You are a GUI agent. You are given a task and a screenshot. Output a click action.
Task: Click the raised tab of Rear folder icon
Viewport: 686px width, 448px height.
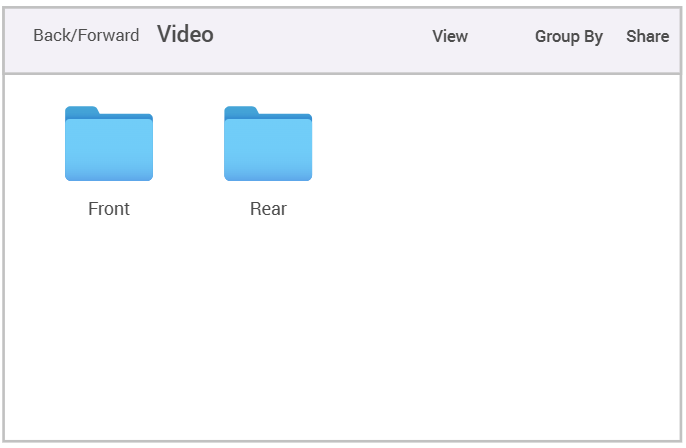[x=241, y=110]
